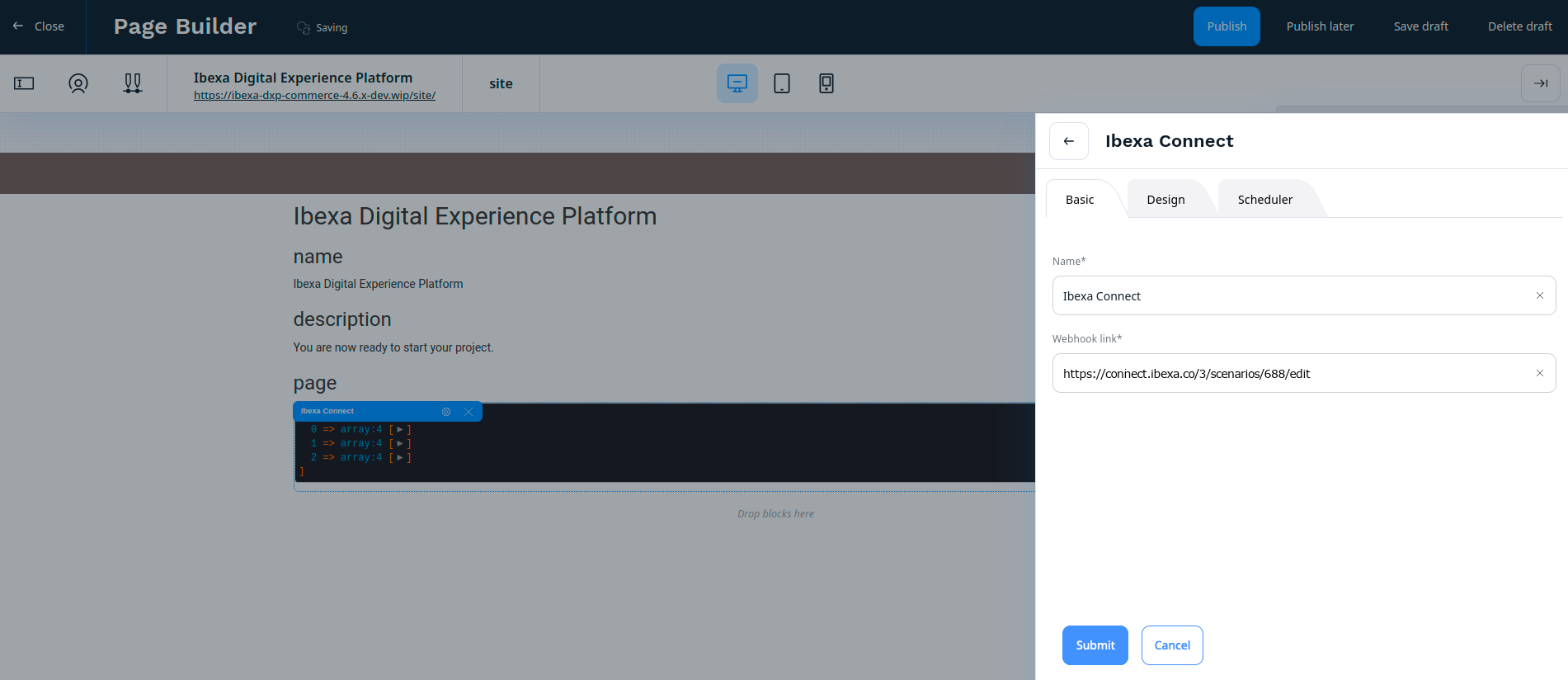
Task: Expand array item 0
Action: point(400,430)
